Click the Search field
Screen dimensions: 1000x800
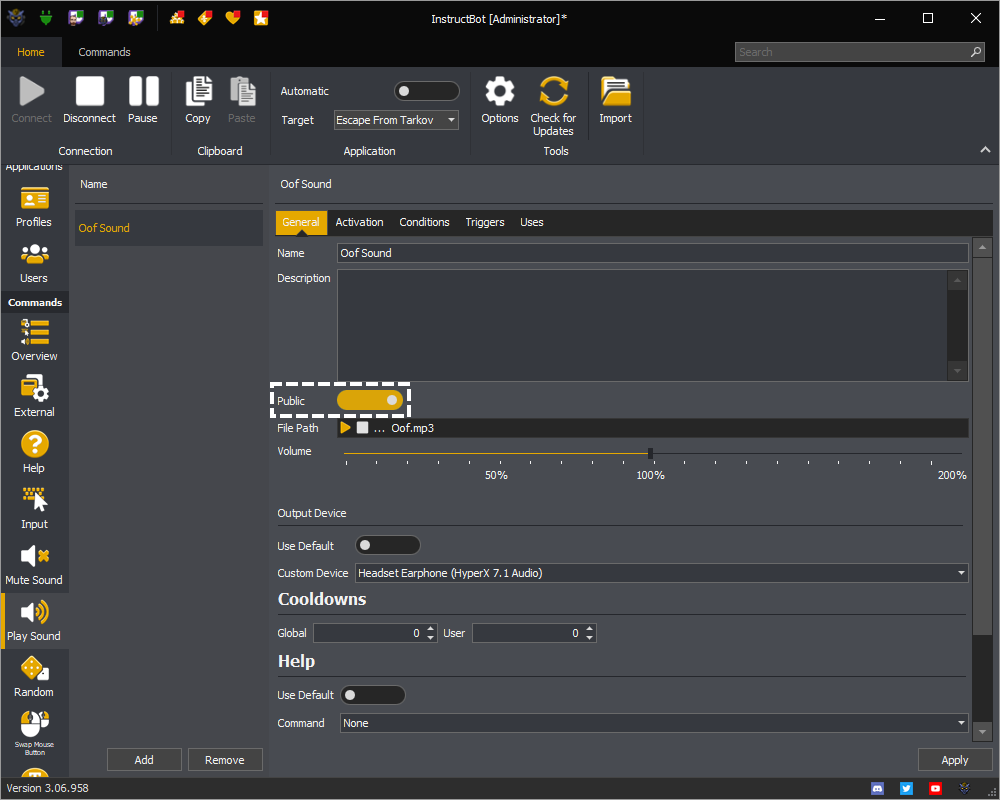(859, 52)
